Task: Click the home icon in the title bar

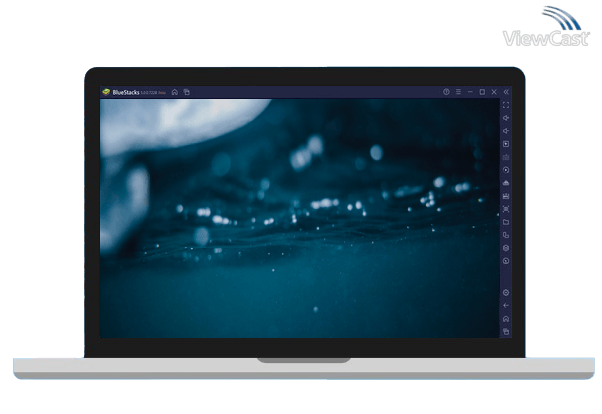Action: pyautogui.click(x=174, y=92)
